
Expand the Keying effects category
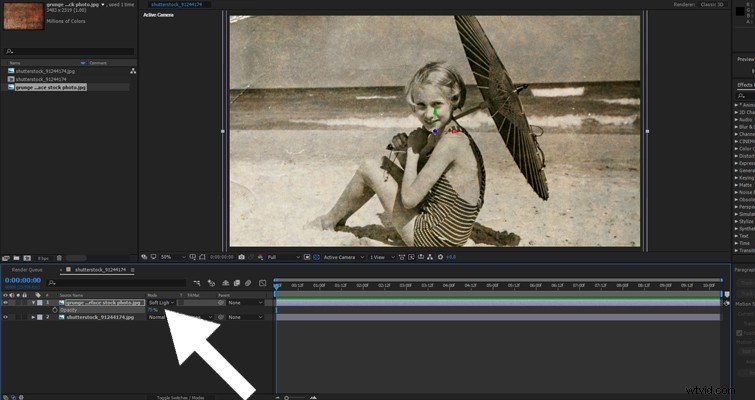click(x=736, y=178)
